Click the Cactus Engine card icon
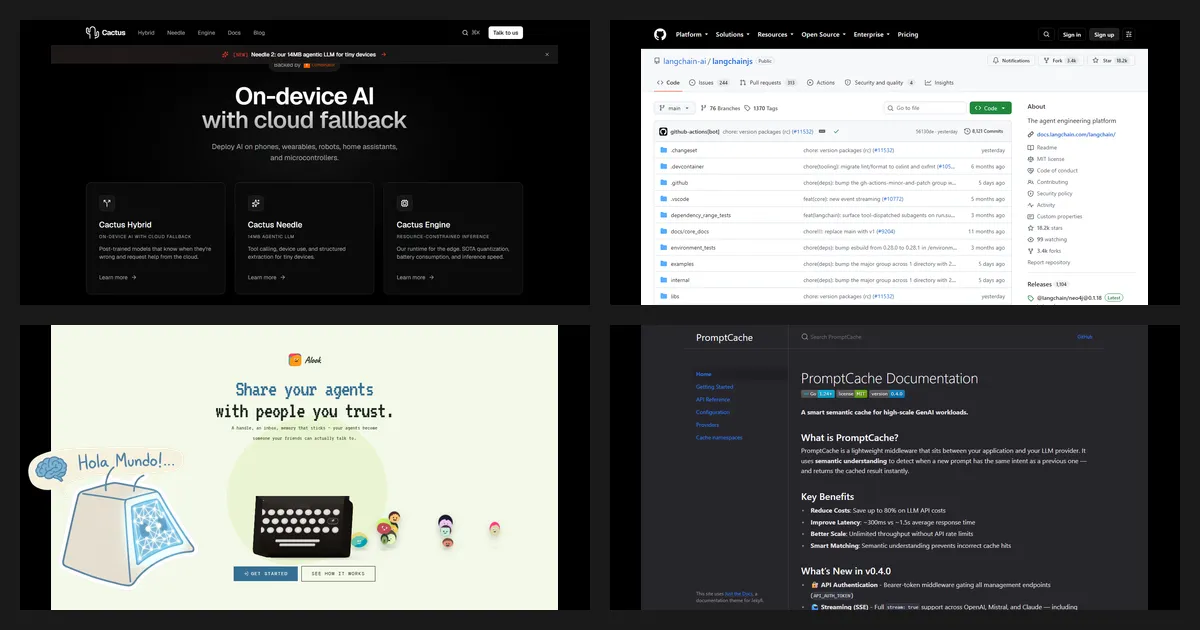 tap(404, 202)
